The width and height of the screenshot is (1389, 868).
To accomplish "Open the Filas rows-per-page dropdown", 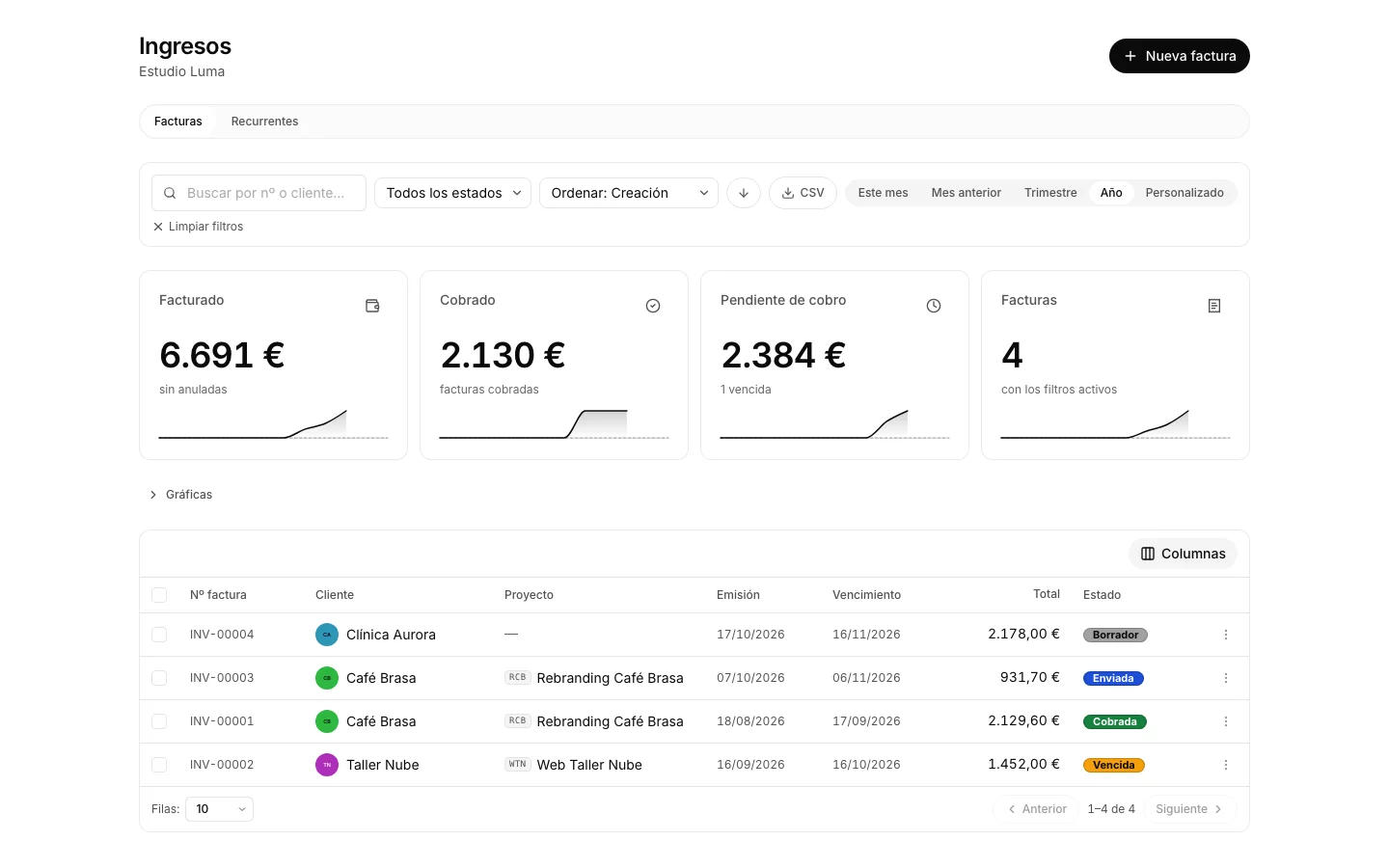I will coord(219,809).
